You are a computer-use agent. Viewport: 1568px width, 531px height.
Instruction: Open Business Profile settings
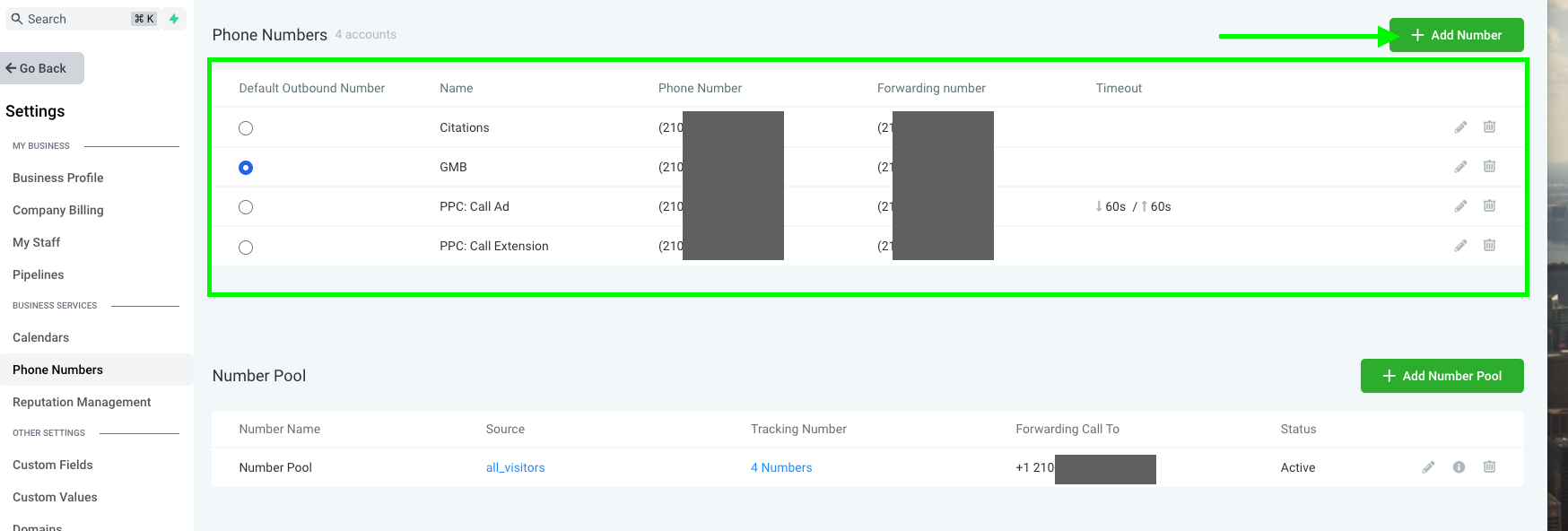pos(58,178)
